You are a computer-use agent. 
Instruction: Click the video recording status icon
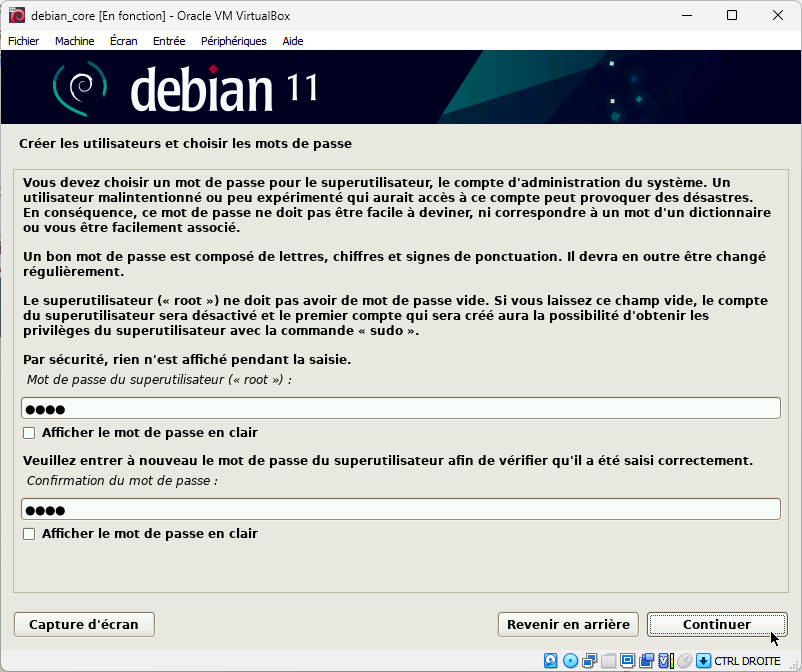tap(647, 661)
